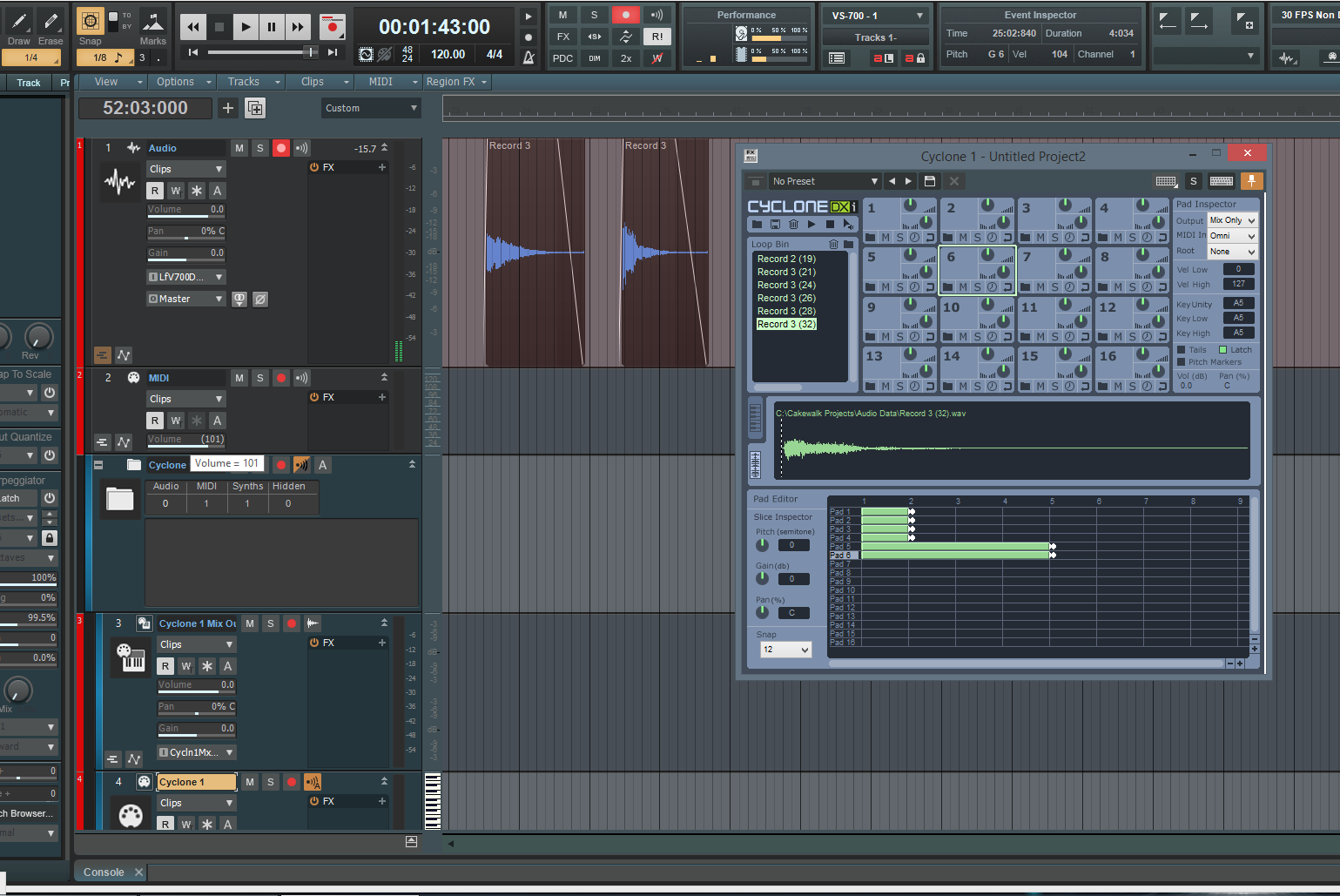This screenshot has height=896, width=1340.
Task: Pause the transport
Action: click(272, 27)
